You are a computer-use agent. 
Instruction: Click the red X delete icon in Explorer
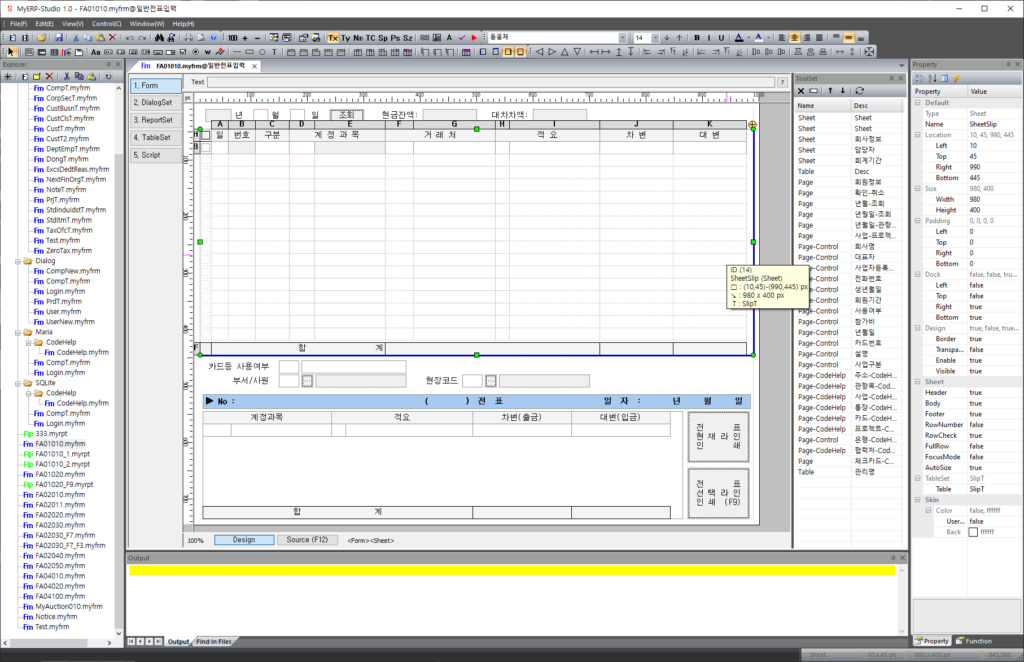pyautogui.click(x=49, y=76)
